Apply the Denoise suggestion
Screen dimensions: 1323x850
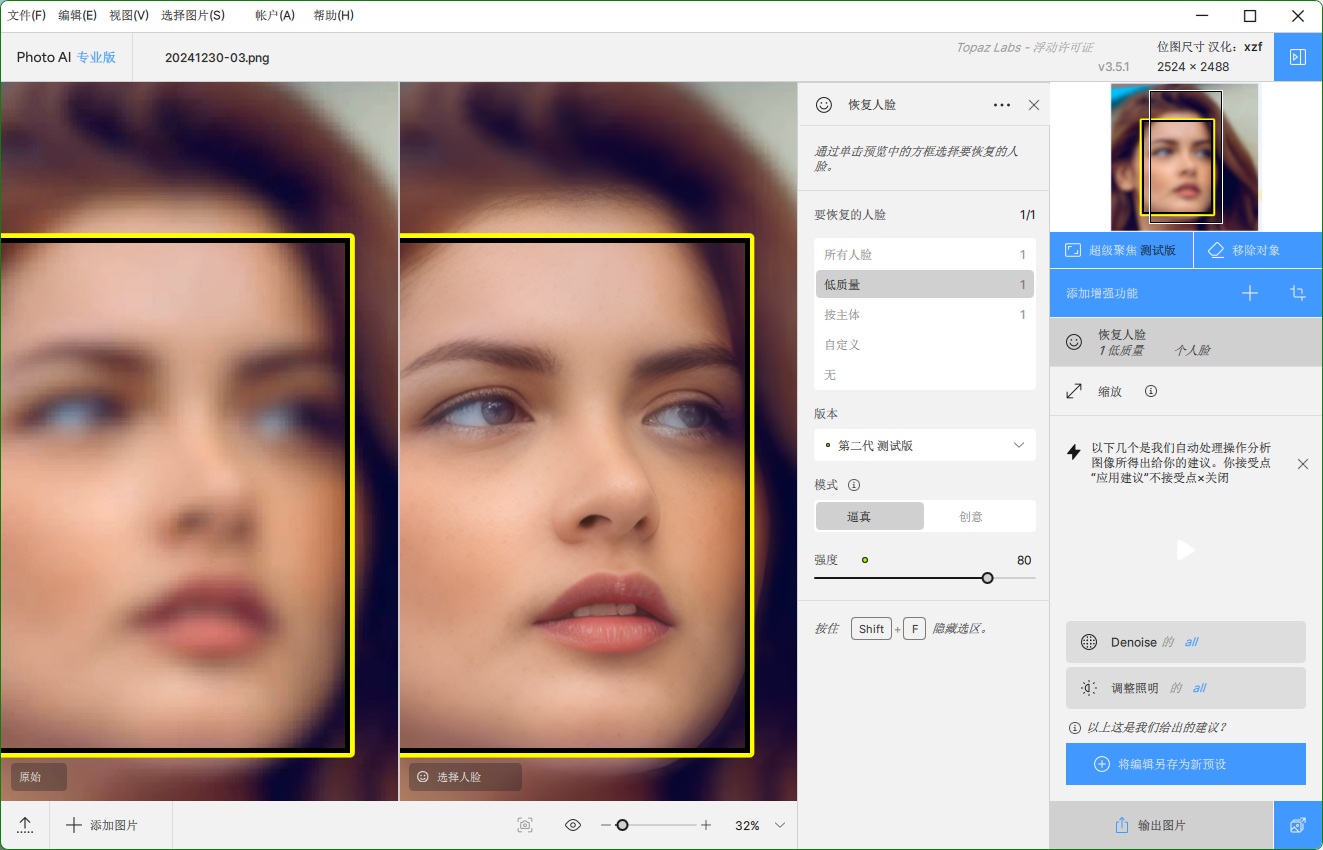(1186, 642)
